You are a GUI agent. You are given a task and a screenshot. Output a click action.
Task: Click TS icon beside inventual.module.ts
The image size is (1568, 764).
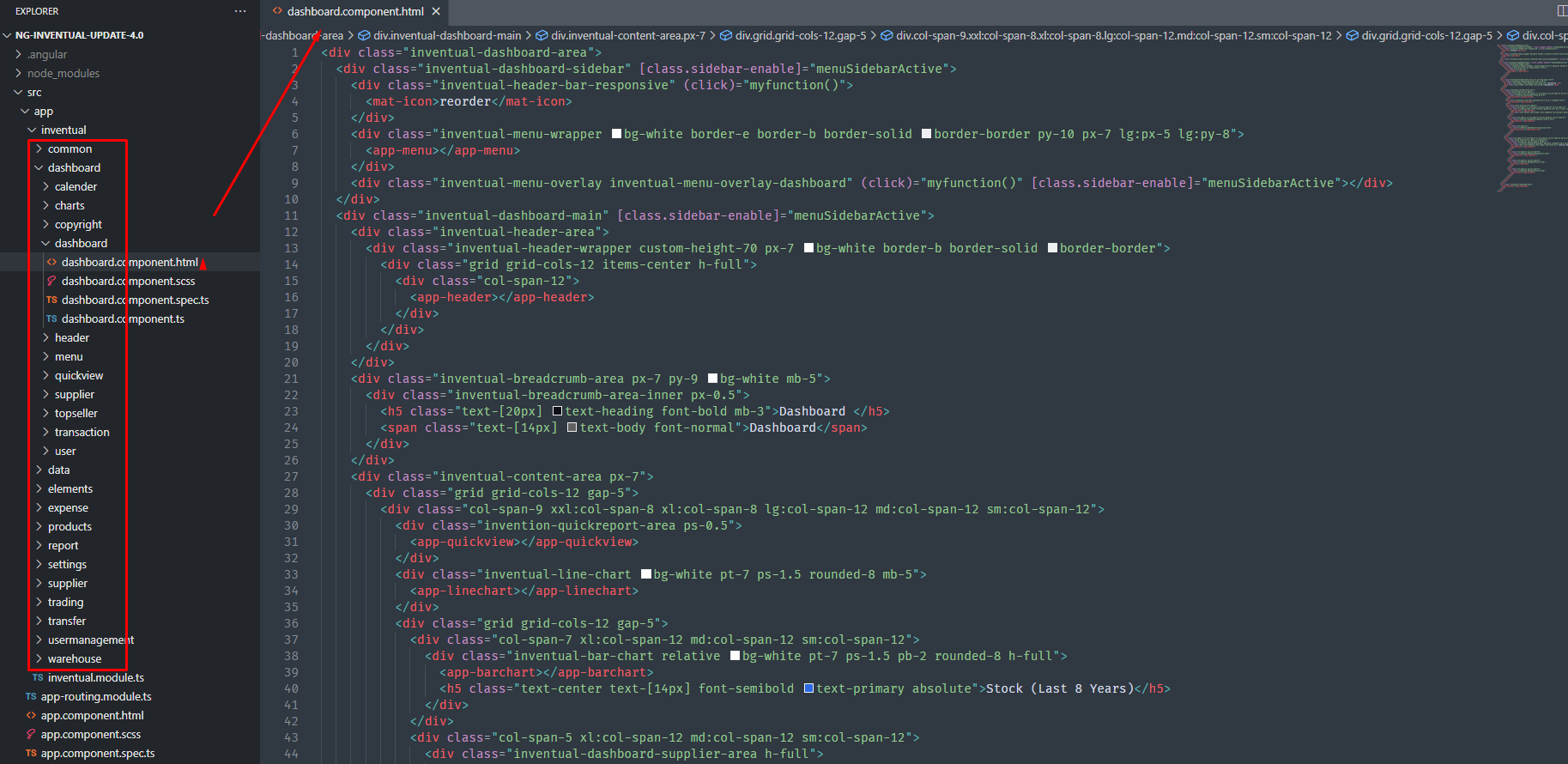(x=38, y=677)
